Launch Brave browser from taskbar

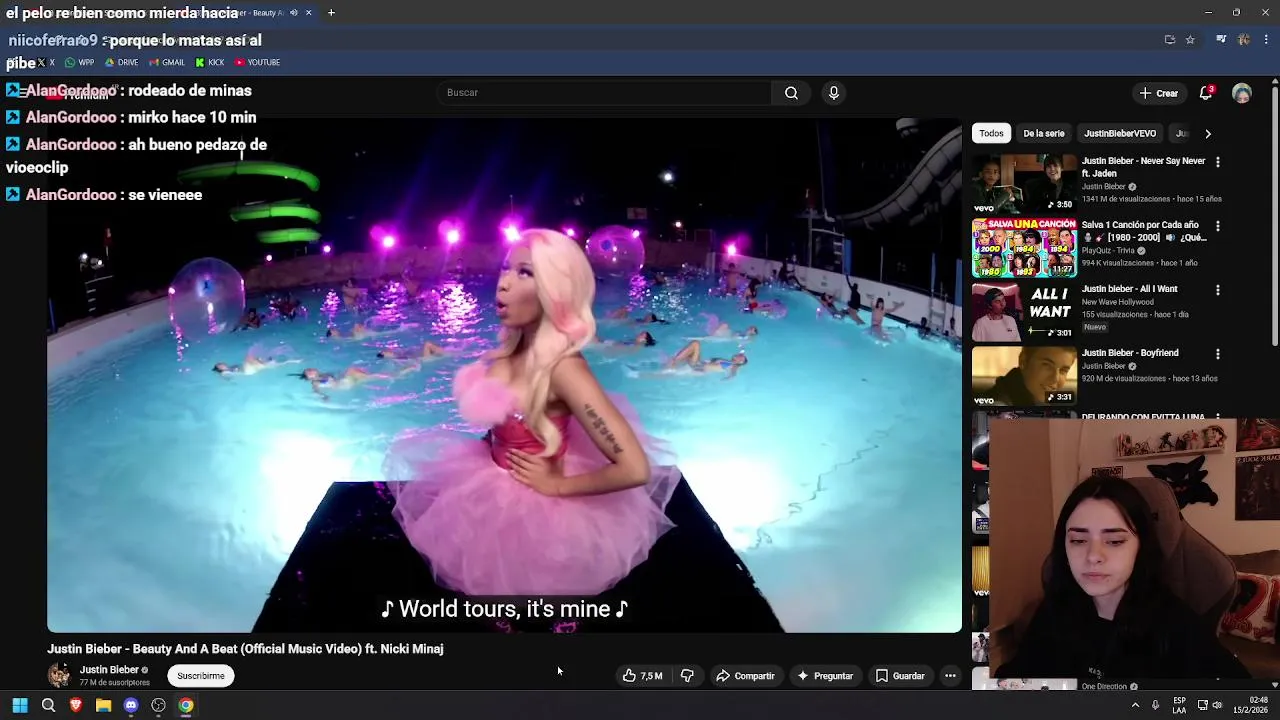pyautogui.click(x=75, y=706)
